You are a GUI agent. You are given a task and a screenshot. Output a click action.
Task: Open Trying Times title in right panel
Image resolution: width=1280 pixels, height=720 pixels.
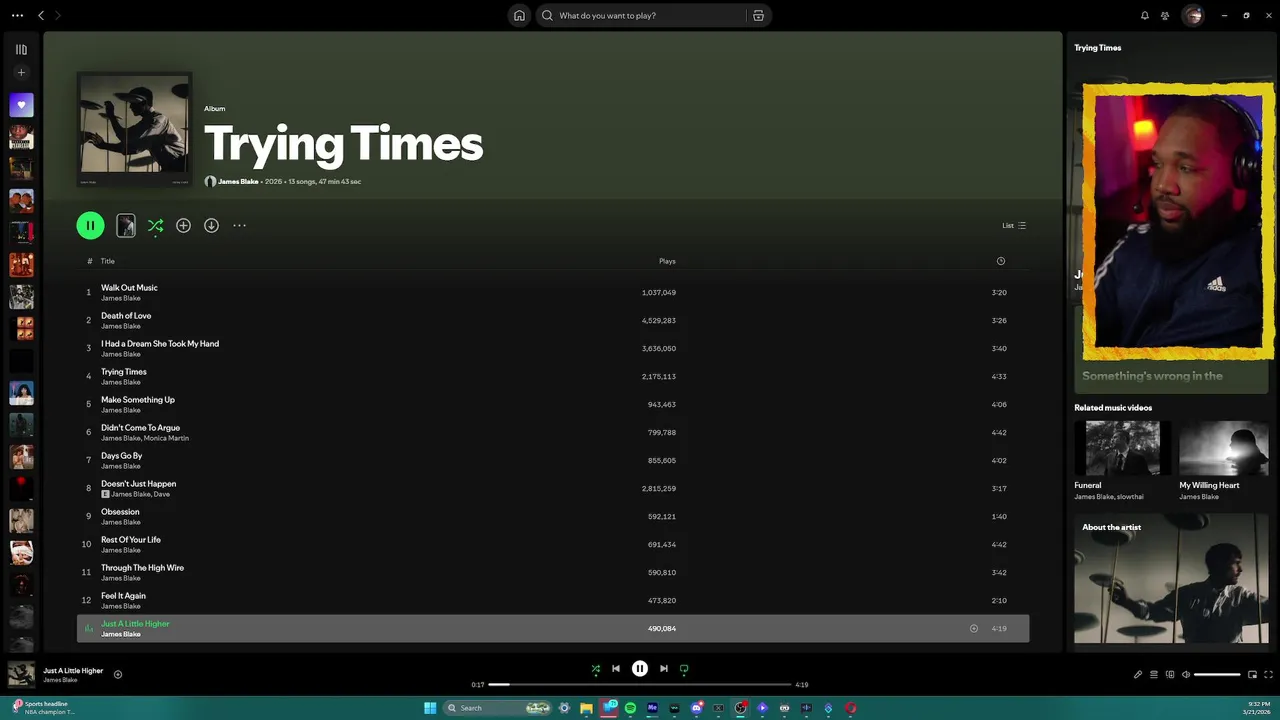[1097, 48]
